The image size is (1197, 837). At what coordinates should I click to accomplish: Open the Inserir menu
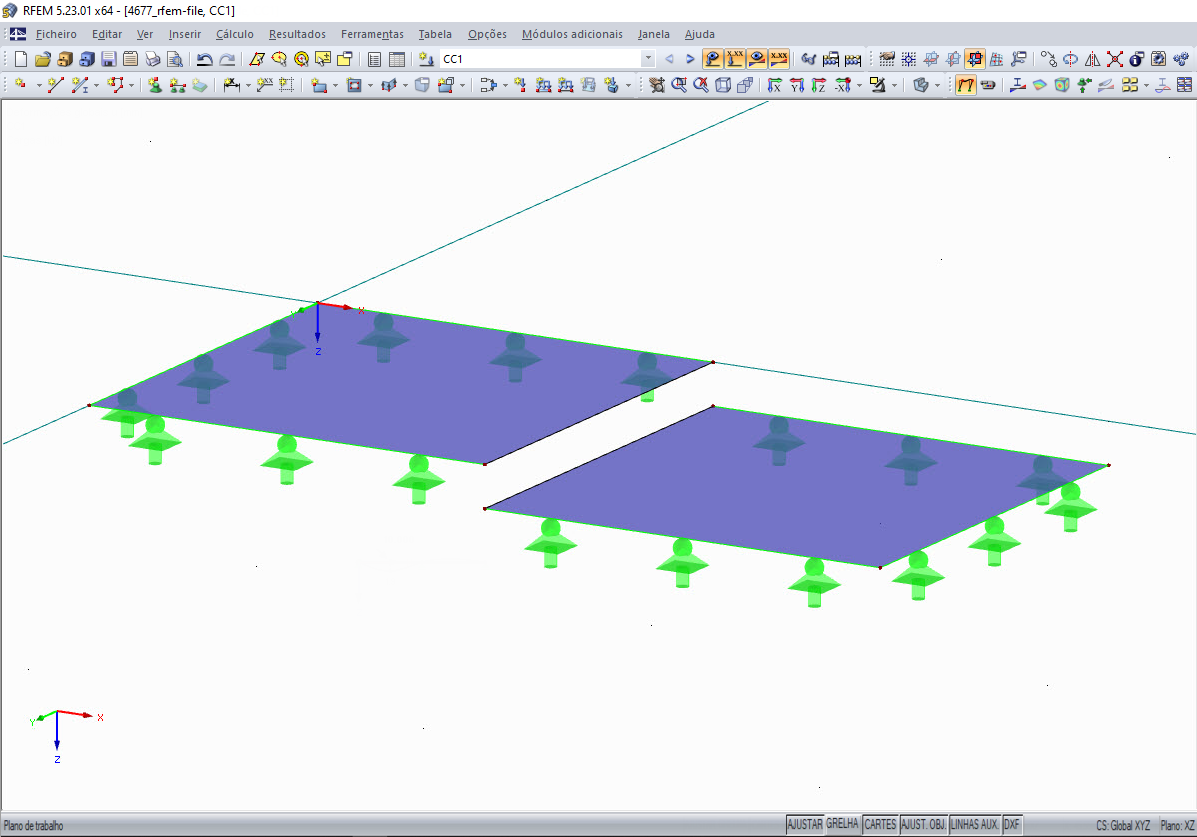coord(185,34)
